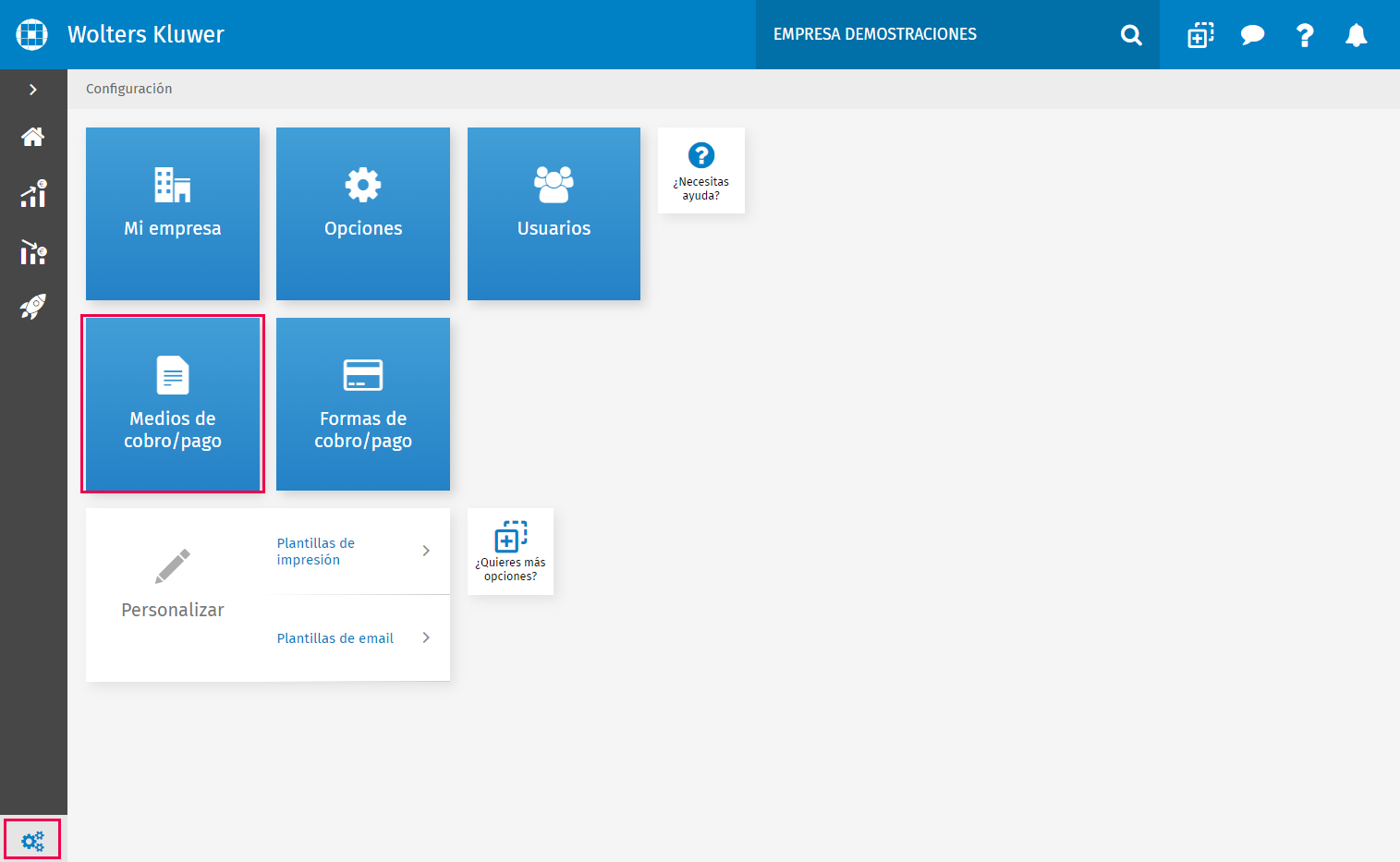Click the rocket icon in sidebar
Viewport: 1400px width, 862px height.
(x=33, y=307)
